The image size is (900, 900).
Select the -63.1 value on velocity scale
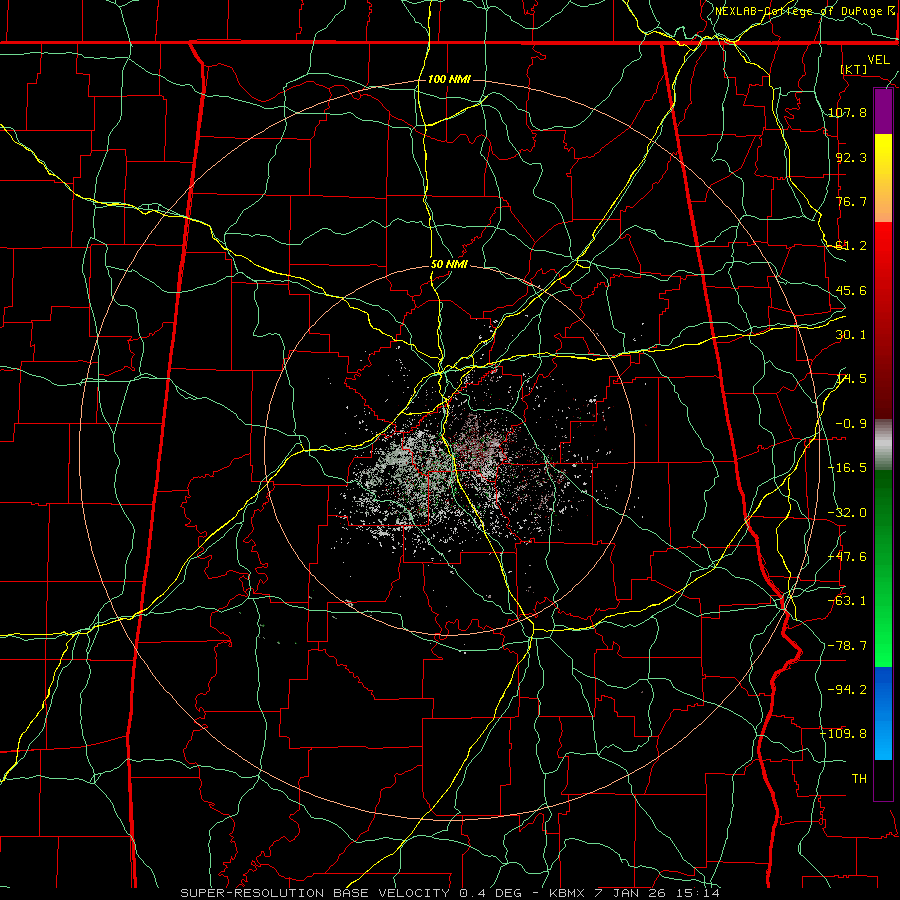[x=847, y=601]
